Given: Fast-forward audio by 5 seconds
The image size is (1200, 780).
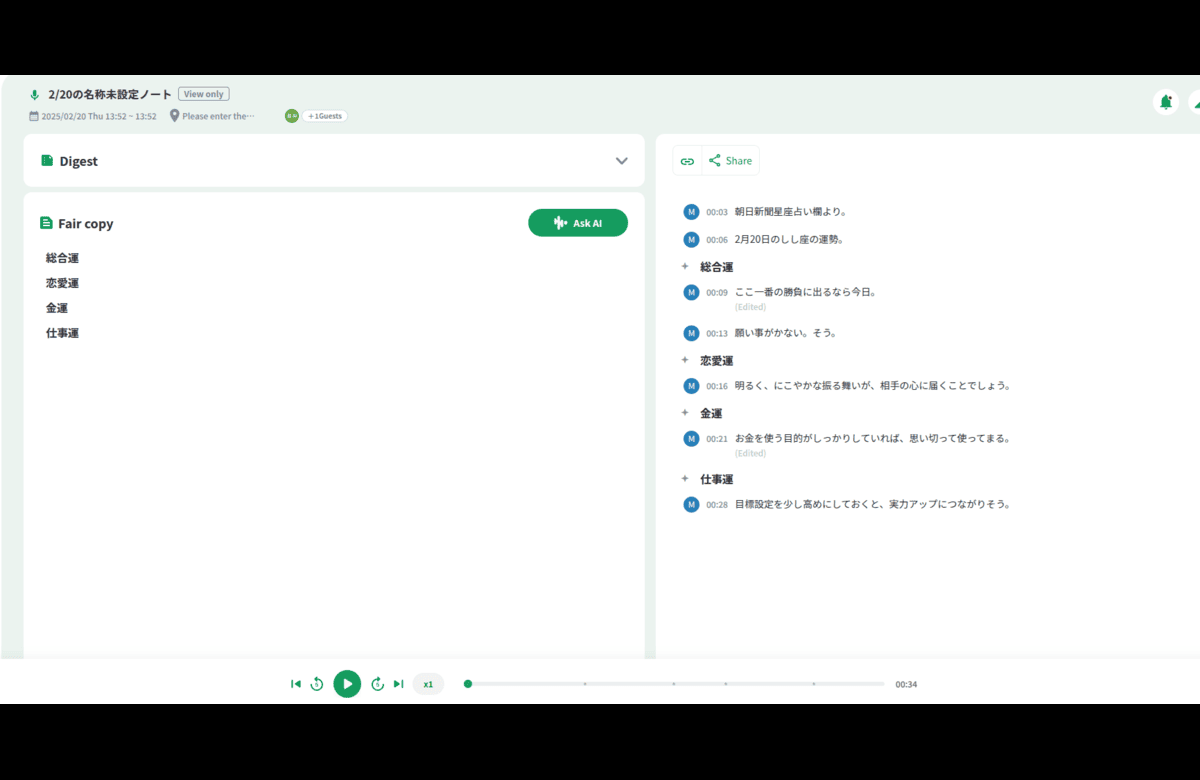Looking at the screenshot, I should coord(377,684).
